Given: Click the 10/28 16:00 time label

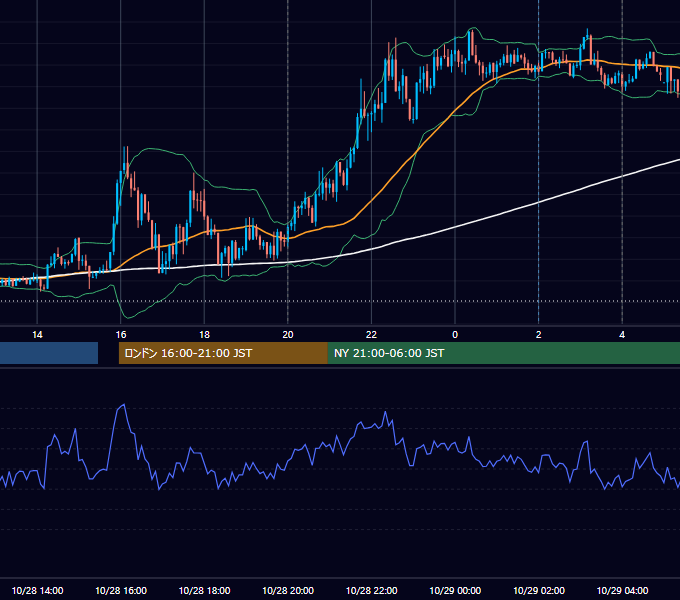Looking at the screenshot, I should (x=121, y=590).
